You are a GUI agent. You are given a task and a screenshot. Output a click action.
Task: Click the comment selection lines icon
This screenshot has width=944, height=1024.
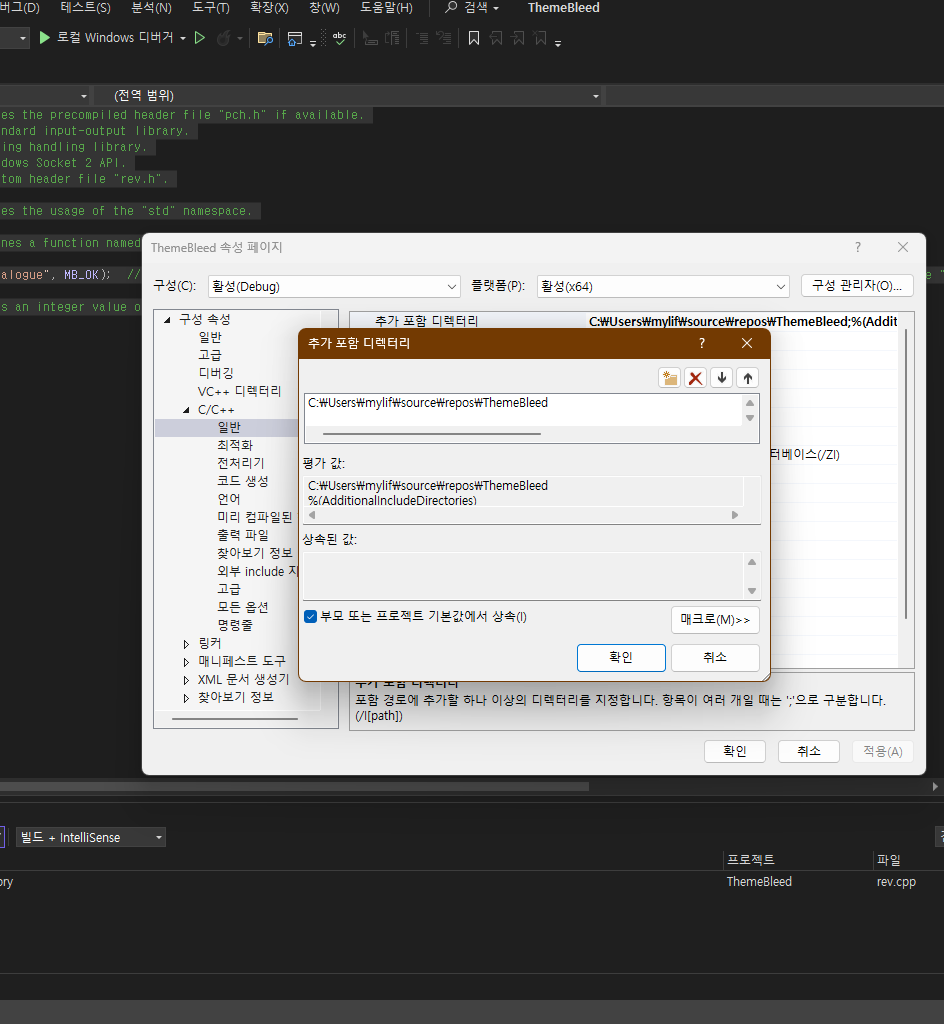pos(422,39)
